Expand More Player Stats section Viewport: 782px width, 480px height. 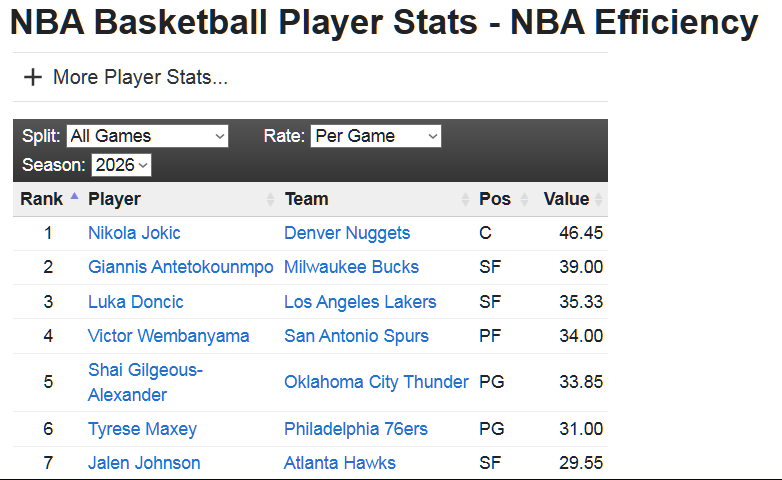point(140,77)
